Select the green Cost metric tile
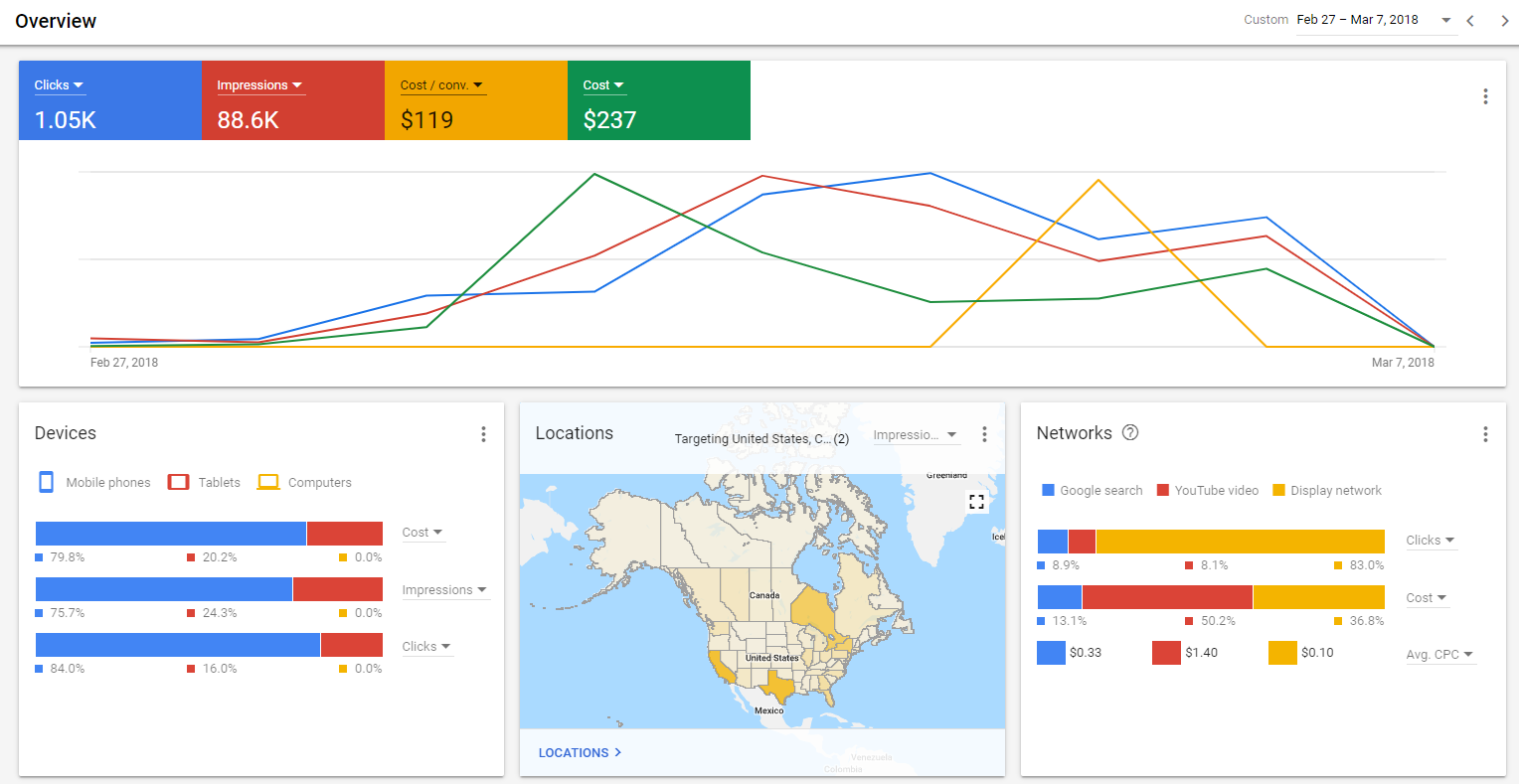Viewport: 1519px width, 784px height. (658, 100)
